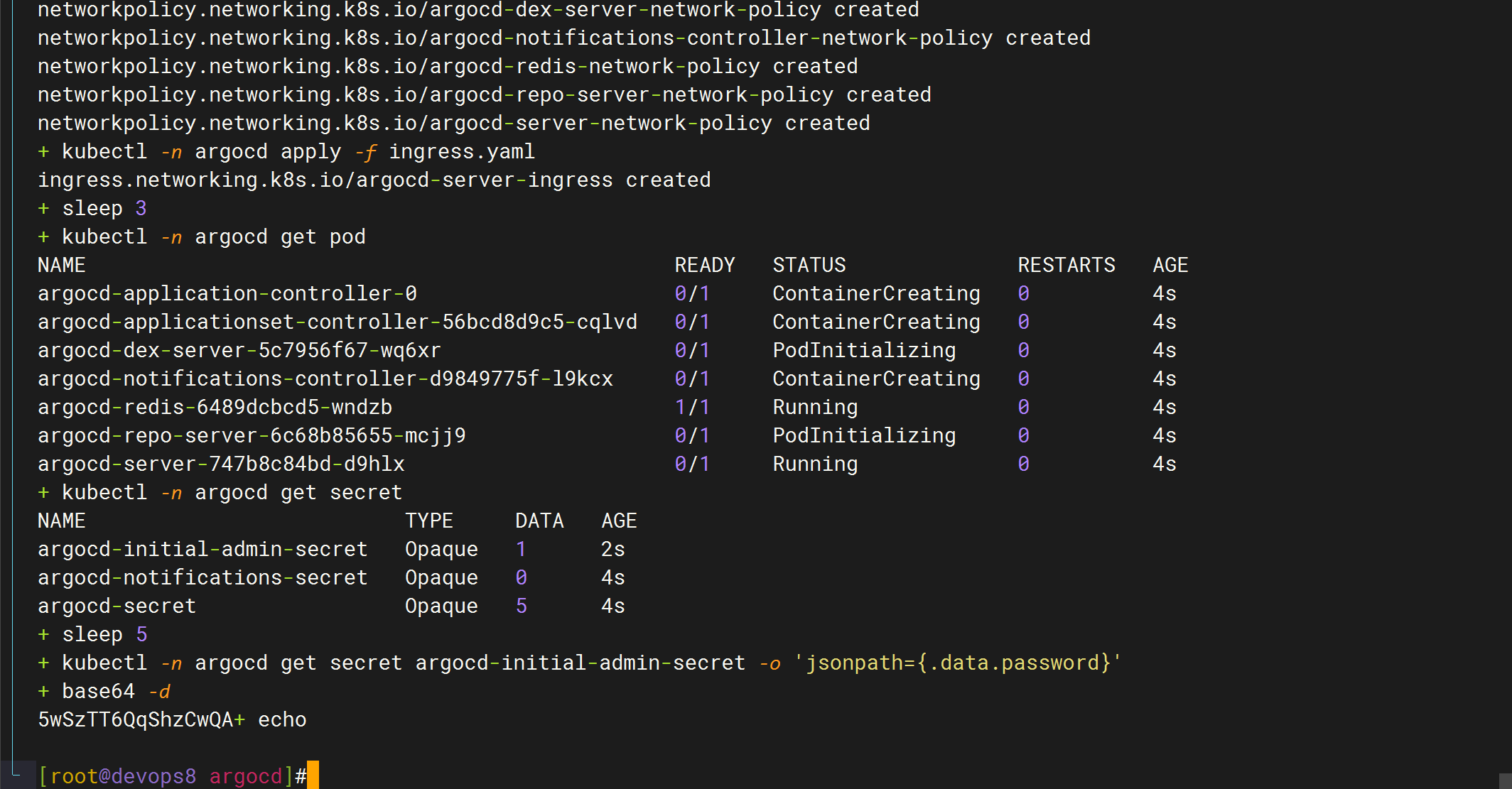Click DATA value 1 for initial-admin-secret
The width and height of the screenshot is (1512, 789).
[x=522, y=549]
